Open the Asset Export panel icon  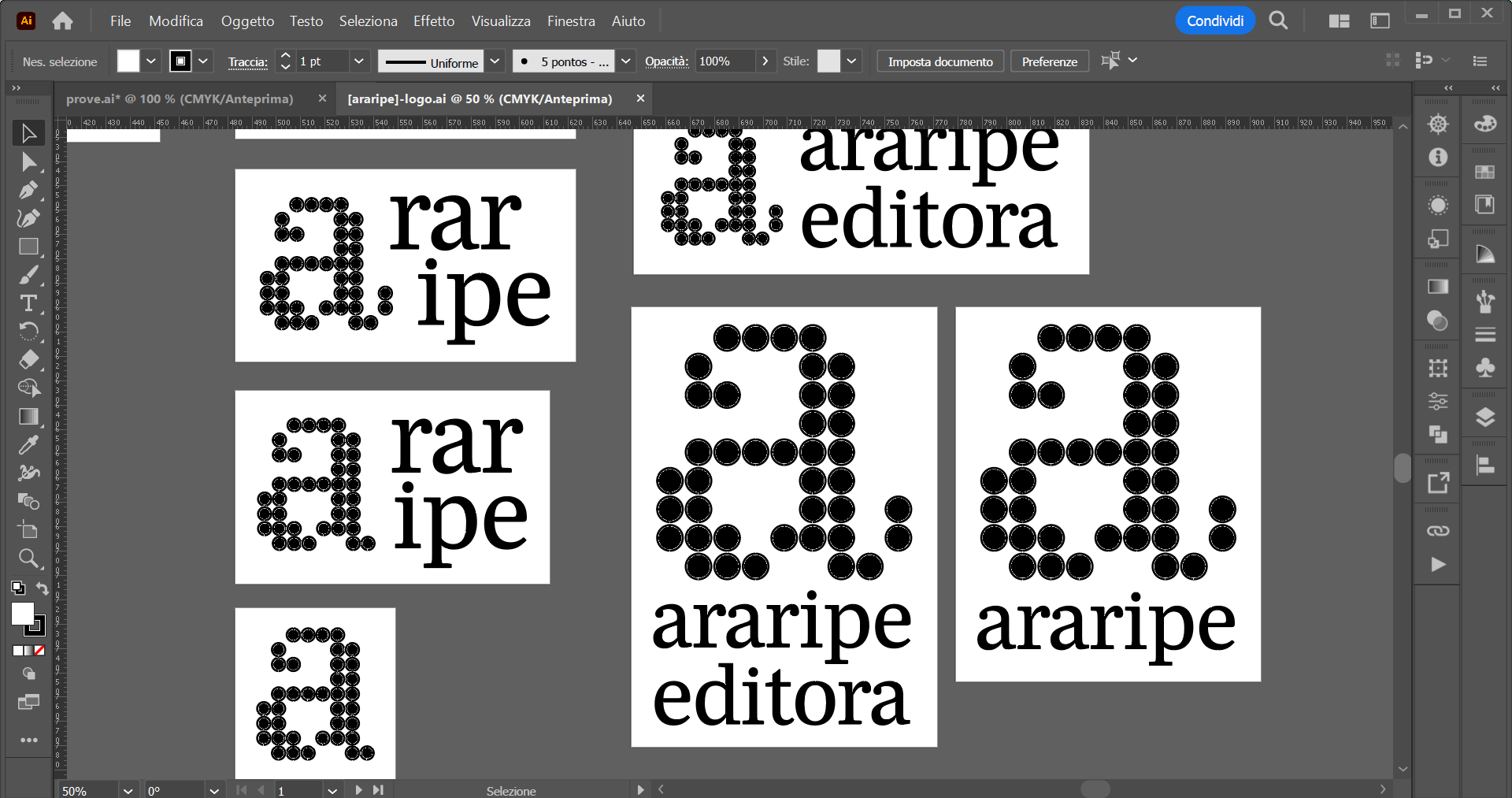click(x=1438, y=482)
